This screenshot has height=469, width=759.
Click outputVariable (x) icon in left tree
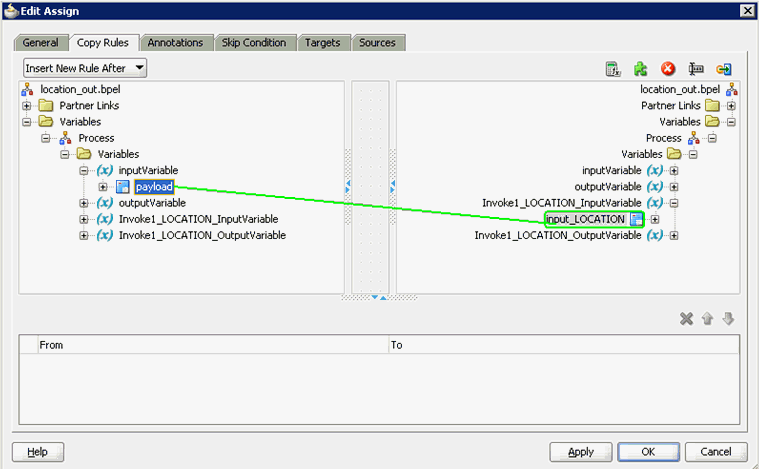click(x=105, y=202)
